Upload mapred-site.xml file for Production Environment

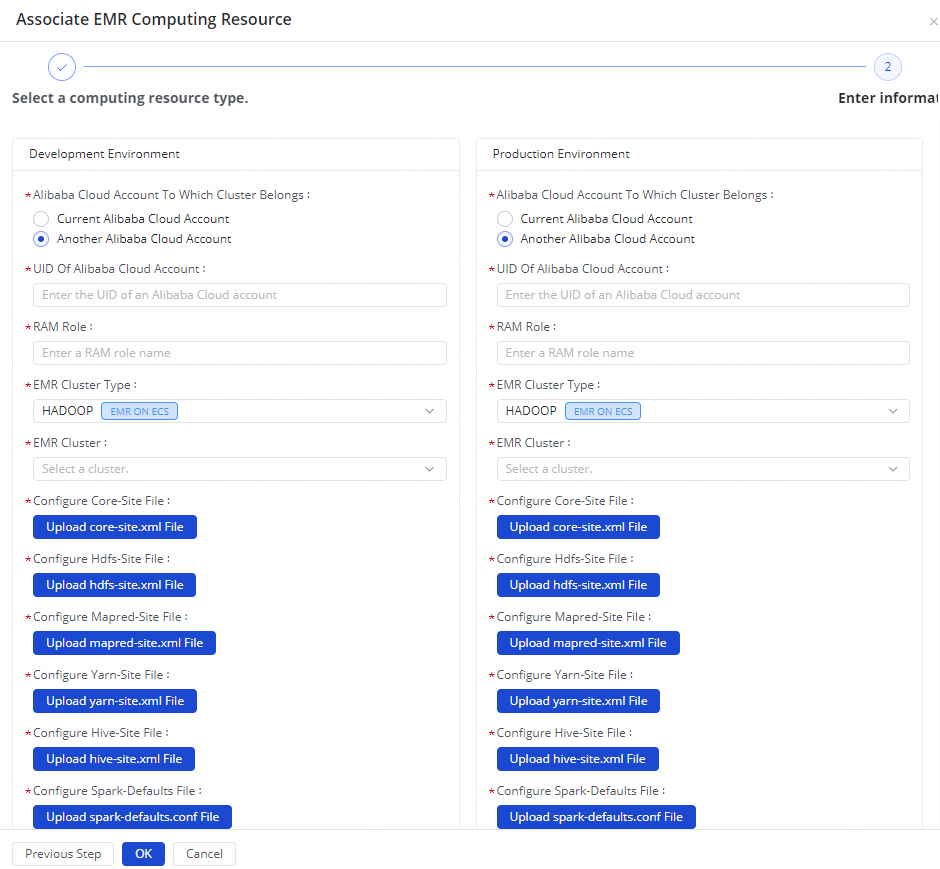point(588,643)
